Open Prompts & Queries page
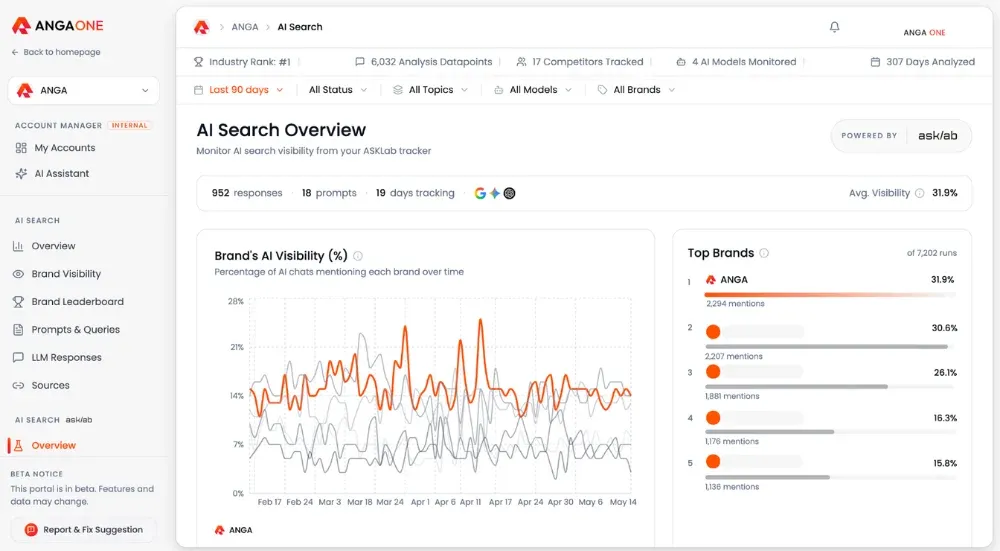The height and width of the screenshot is (551, 1000). pyautogui.click(x=76, y=330)
